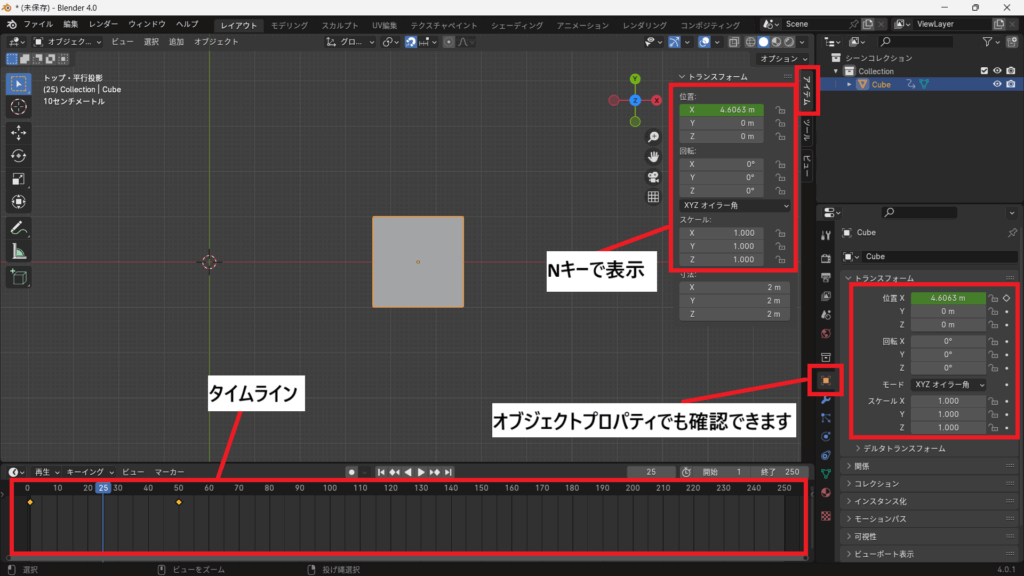Expand the モーションパス section

click(x=880, y=519)
